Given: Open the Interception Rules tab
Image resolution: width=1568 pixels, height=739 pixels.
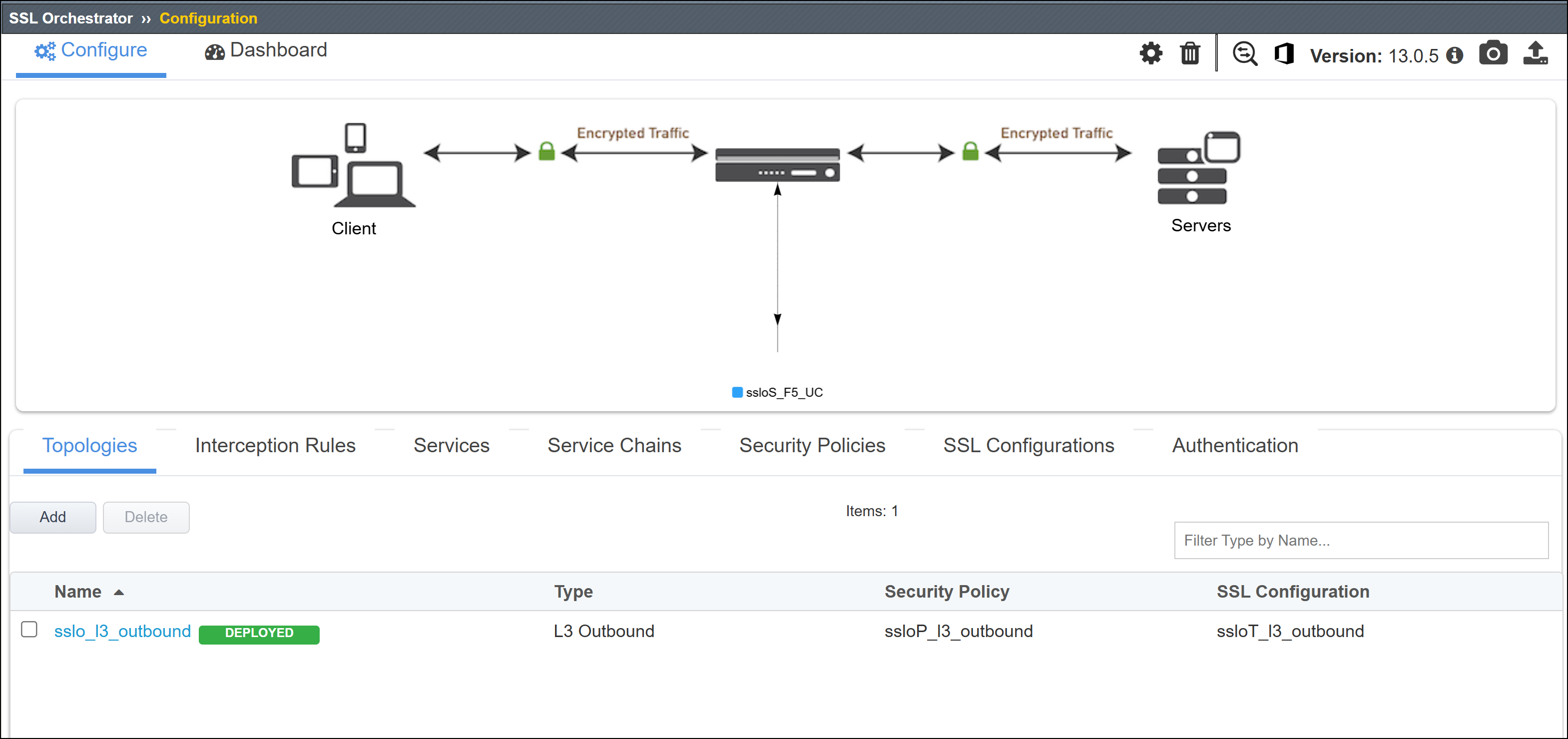Looking at the screenshot, I should click(x=275, y=446).
